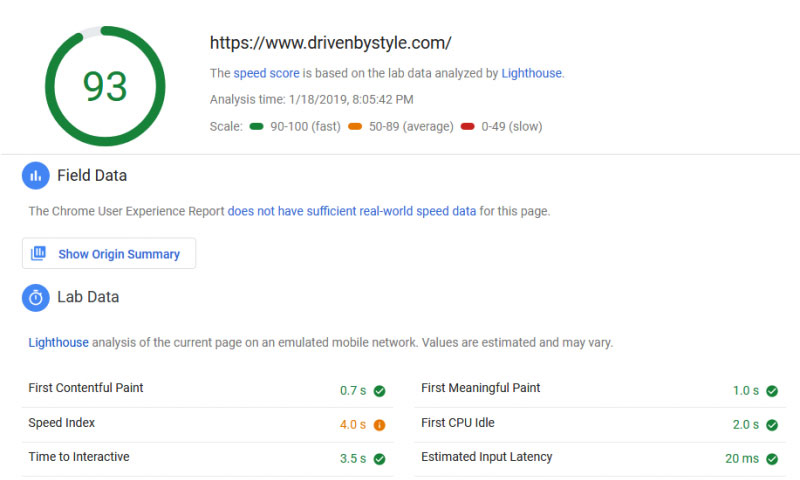Click green check icon beside First Contentful Paint

[x=379, y=391]
